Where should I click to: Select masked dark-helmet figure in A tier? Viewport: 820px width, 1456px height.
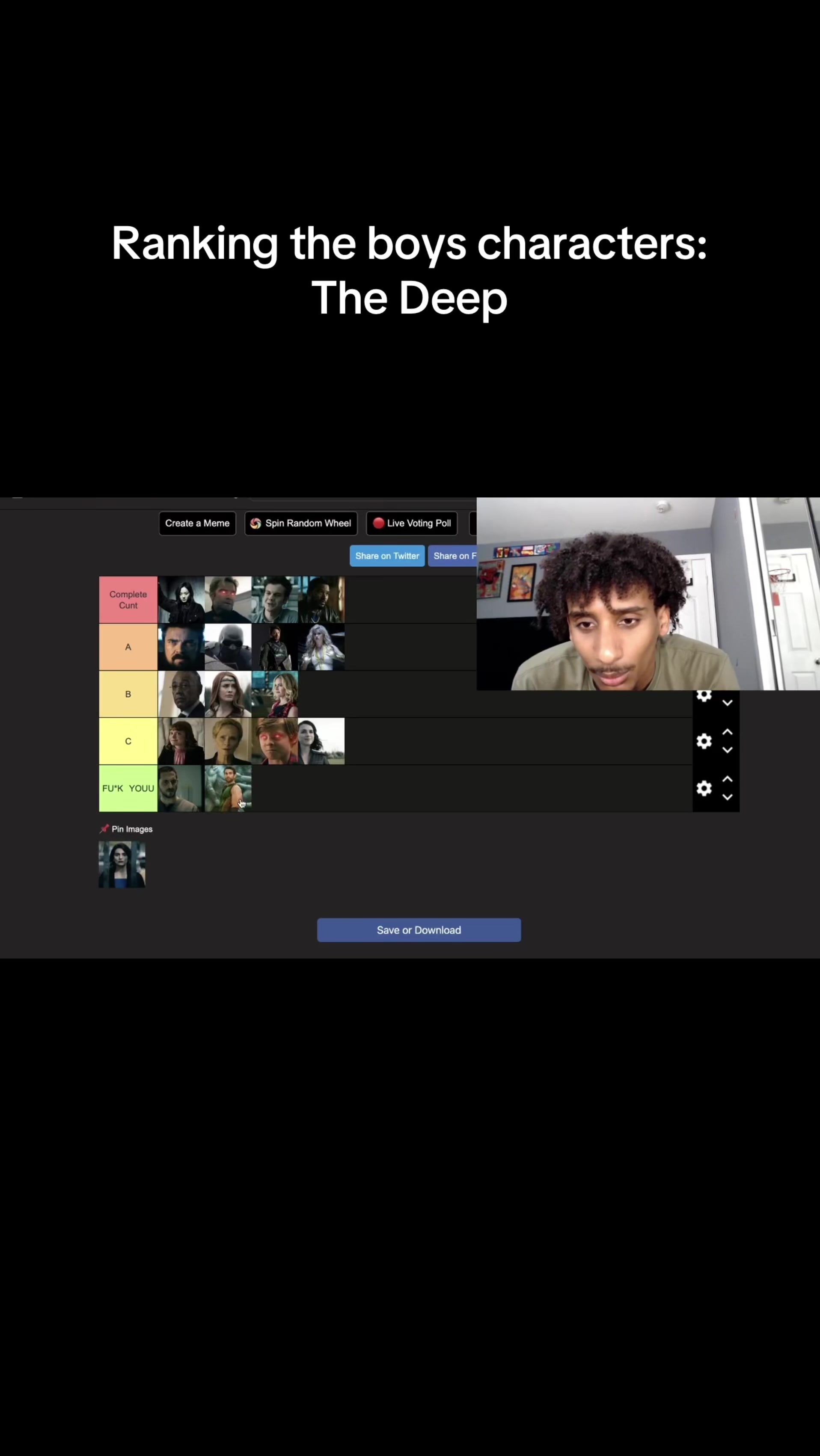[x=228, y=647]
